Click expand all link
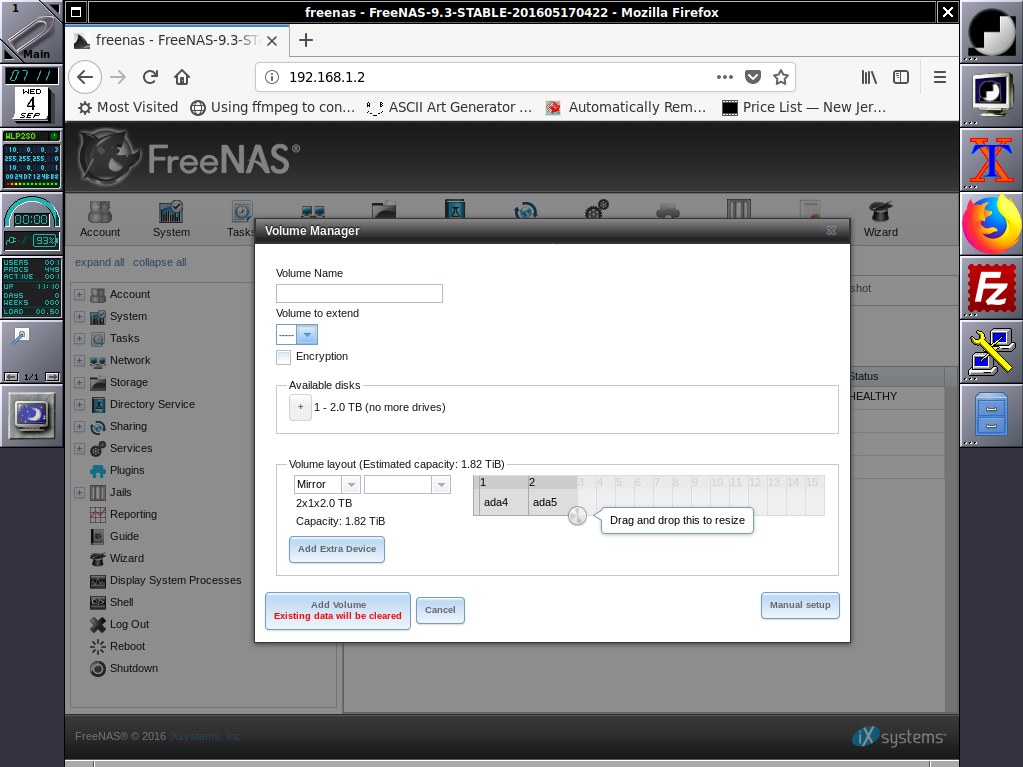Image resolution: width=1023 pixels, height=767 pixels. [100, 262]
